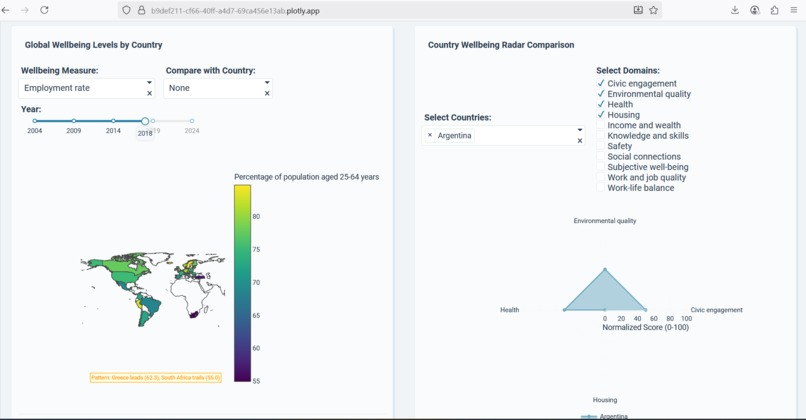Open the account profile icon

click(755, 10)
